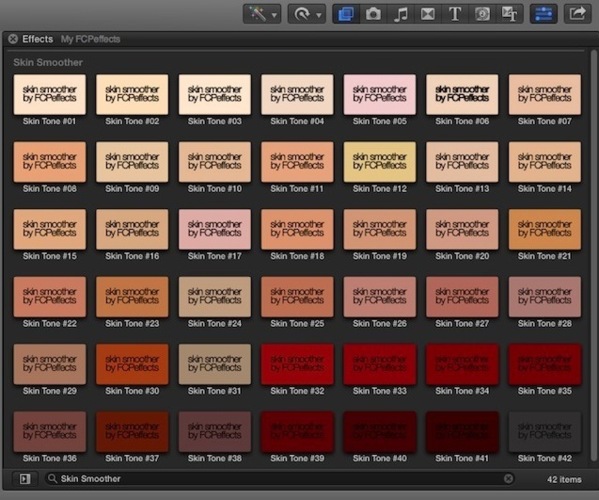Viewport: 599px width, 500px height.
Task: Click the Skin Tone #06 label
Action: click(x=462, y=121)
